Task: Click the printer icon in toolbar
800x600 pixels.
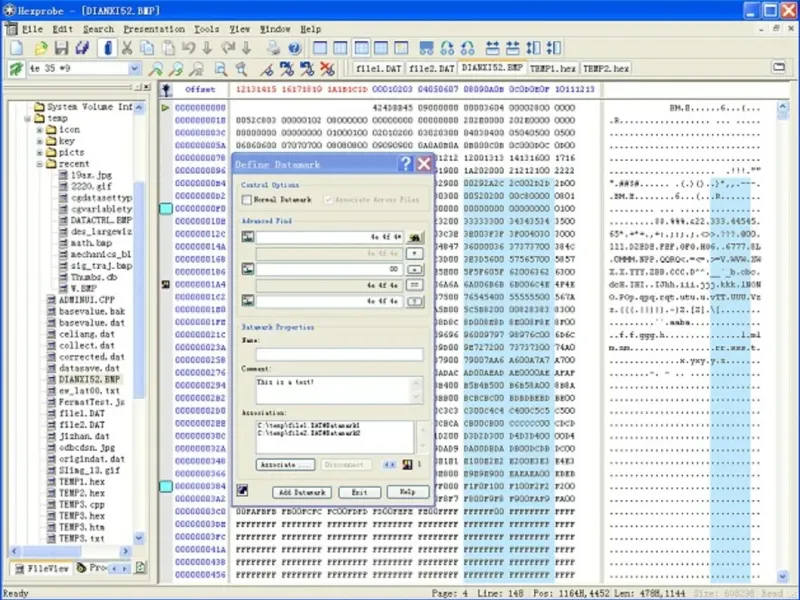Action: (x=272, y=48)
